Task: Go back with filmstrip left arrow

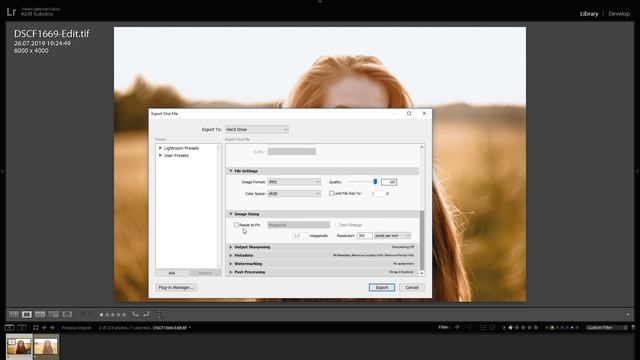Action: (44, 327)
